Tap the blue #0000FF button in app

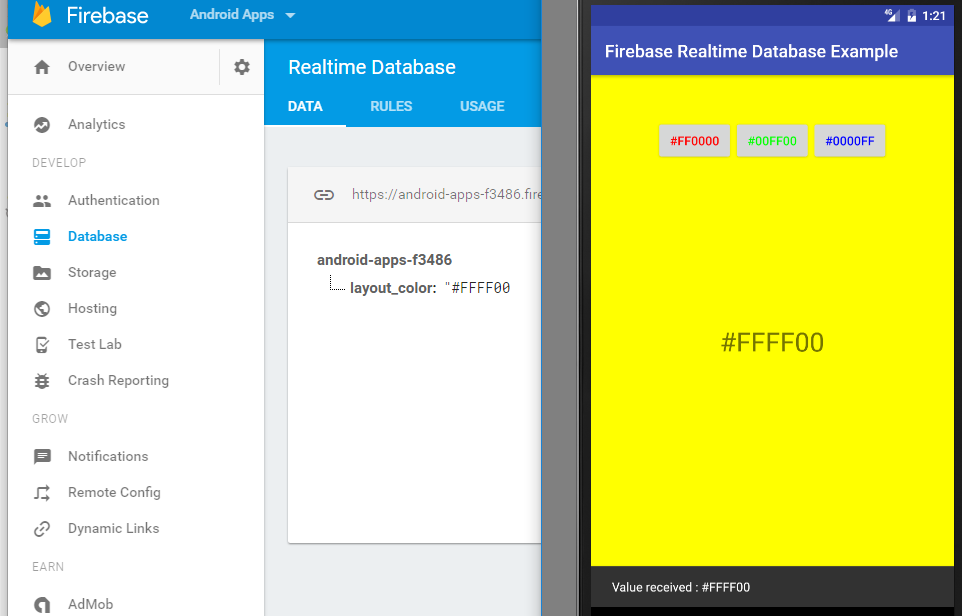[x=850, y=141]
